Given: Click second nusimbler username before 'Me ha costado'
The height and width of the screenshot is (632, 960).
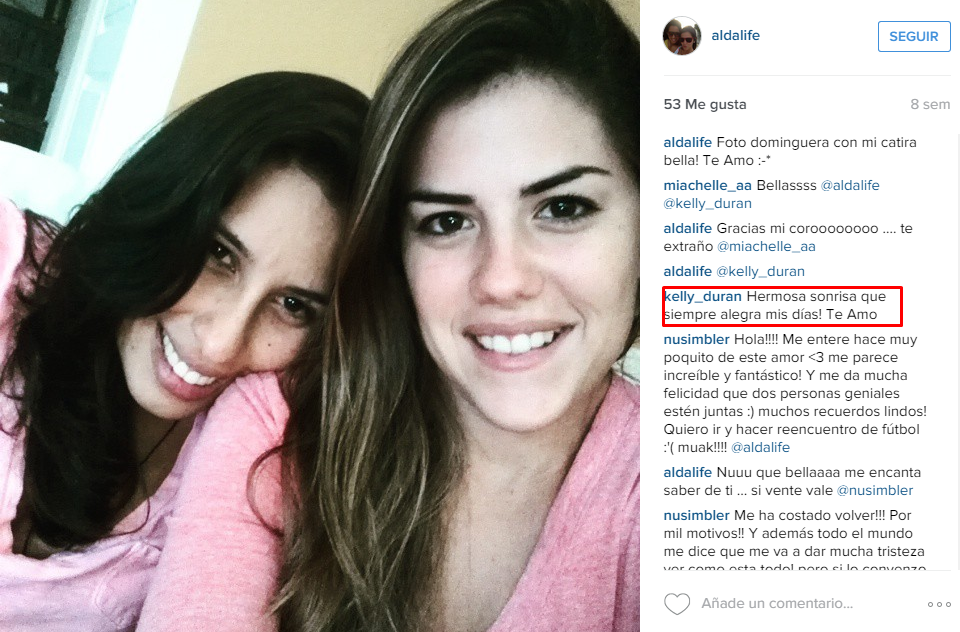Looking at the screenshot, I should 696,516.
